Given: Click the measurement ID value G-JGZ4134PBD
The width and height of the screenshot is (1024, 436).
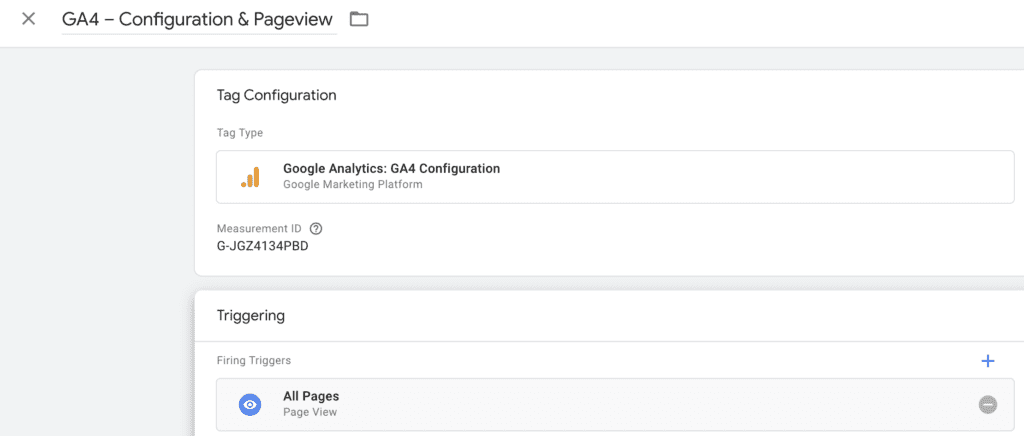Looking at the screenshot, I should (x=263, y=247).
